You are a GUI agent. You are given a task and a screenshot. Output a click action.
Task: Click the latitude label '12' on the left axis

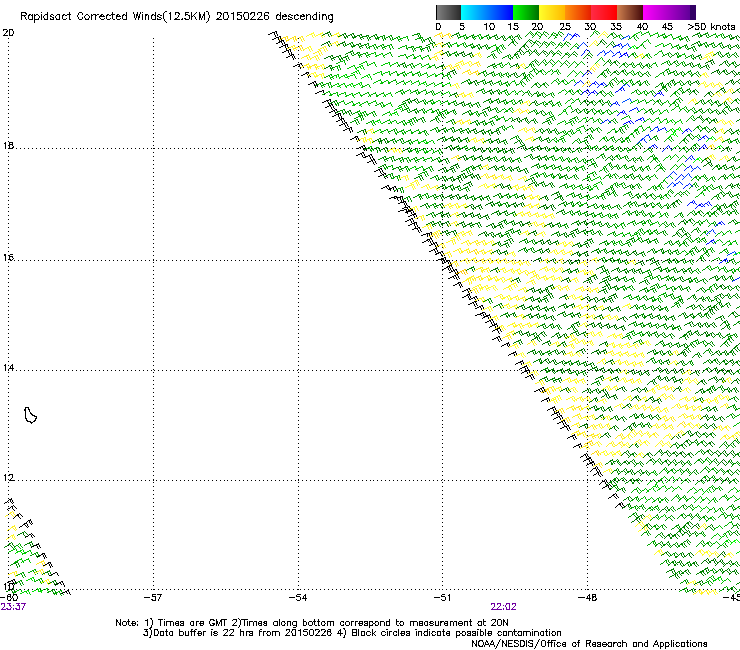8,478
